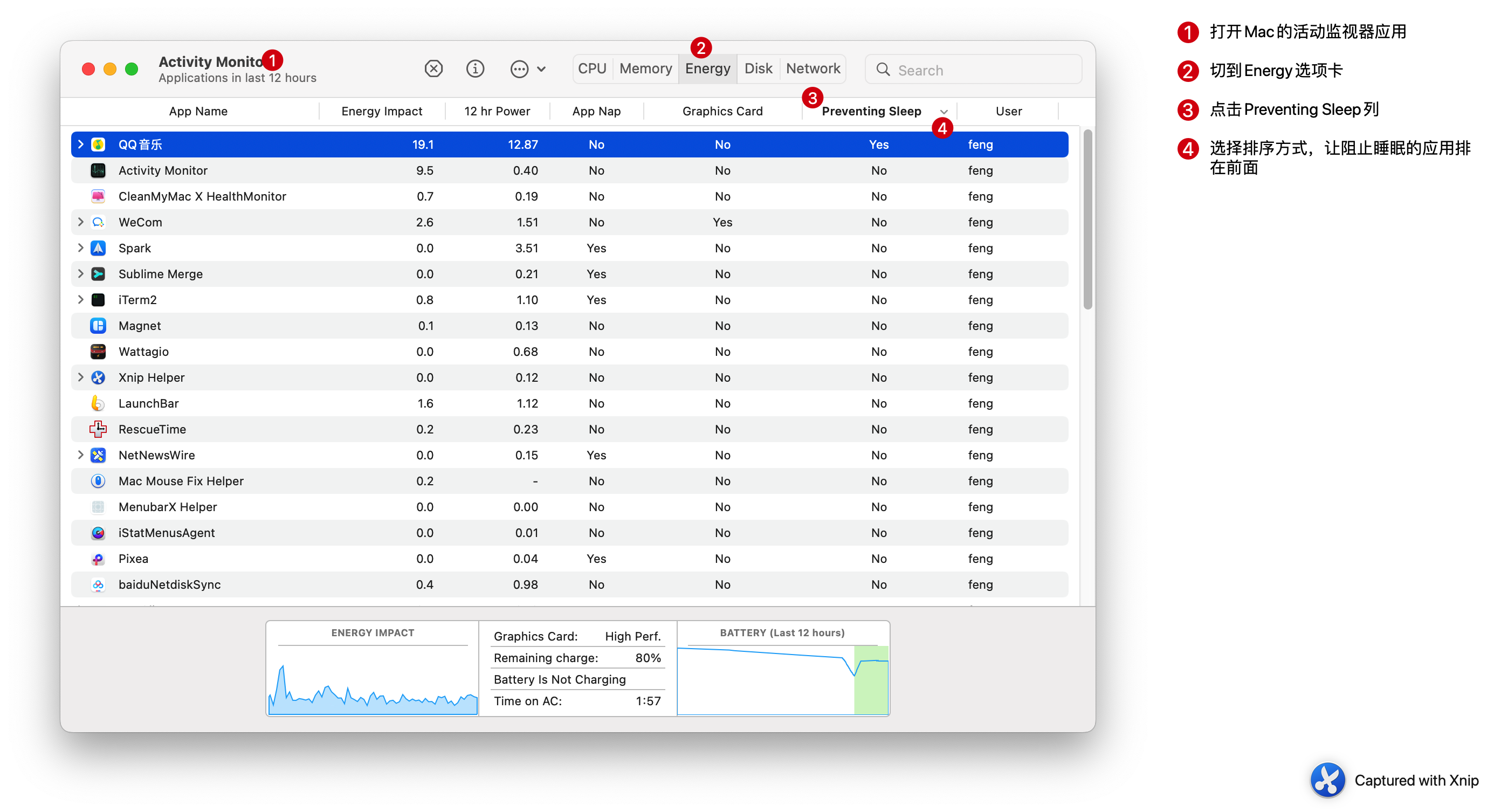Sort by Preventing Sleep column header
This screenshot has width=1501, height=812.
pos(871,111)
